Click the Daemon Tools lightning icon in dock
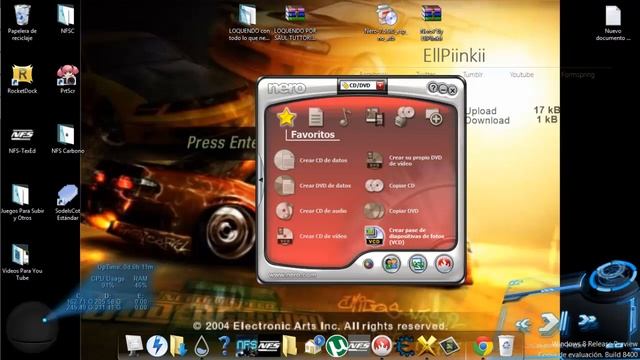The height and width of the screenshot is (360, 640). (157, 346)
